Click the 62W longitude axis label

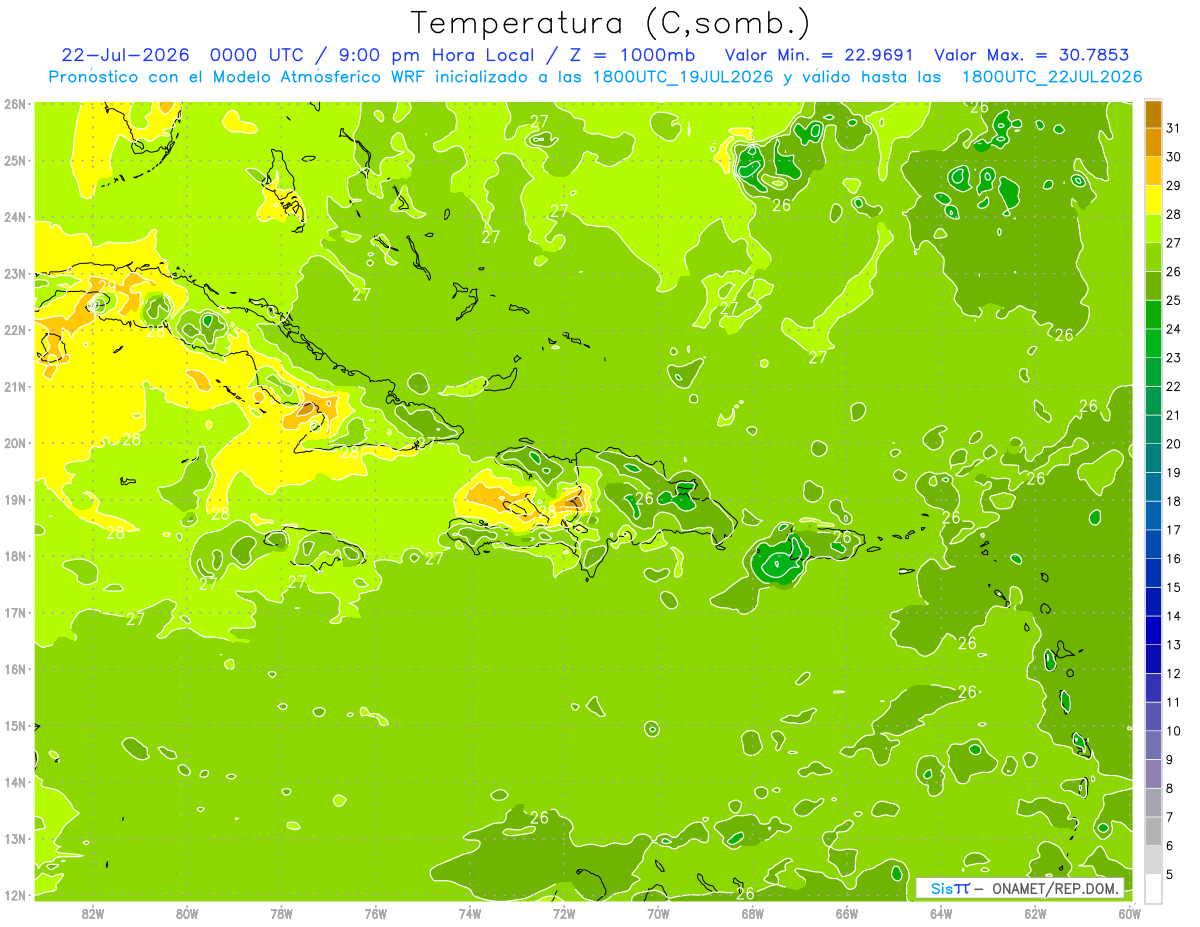tap(1035, 913)
